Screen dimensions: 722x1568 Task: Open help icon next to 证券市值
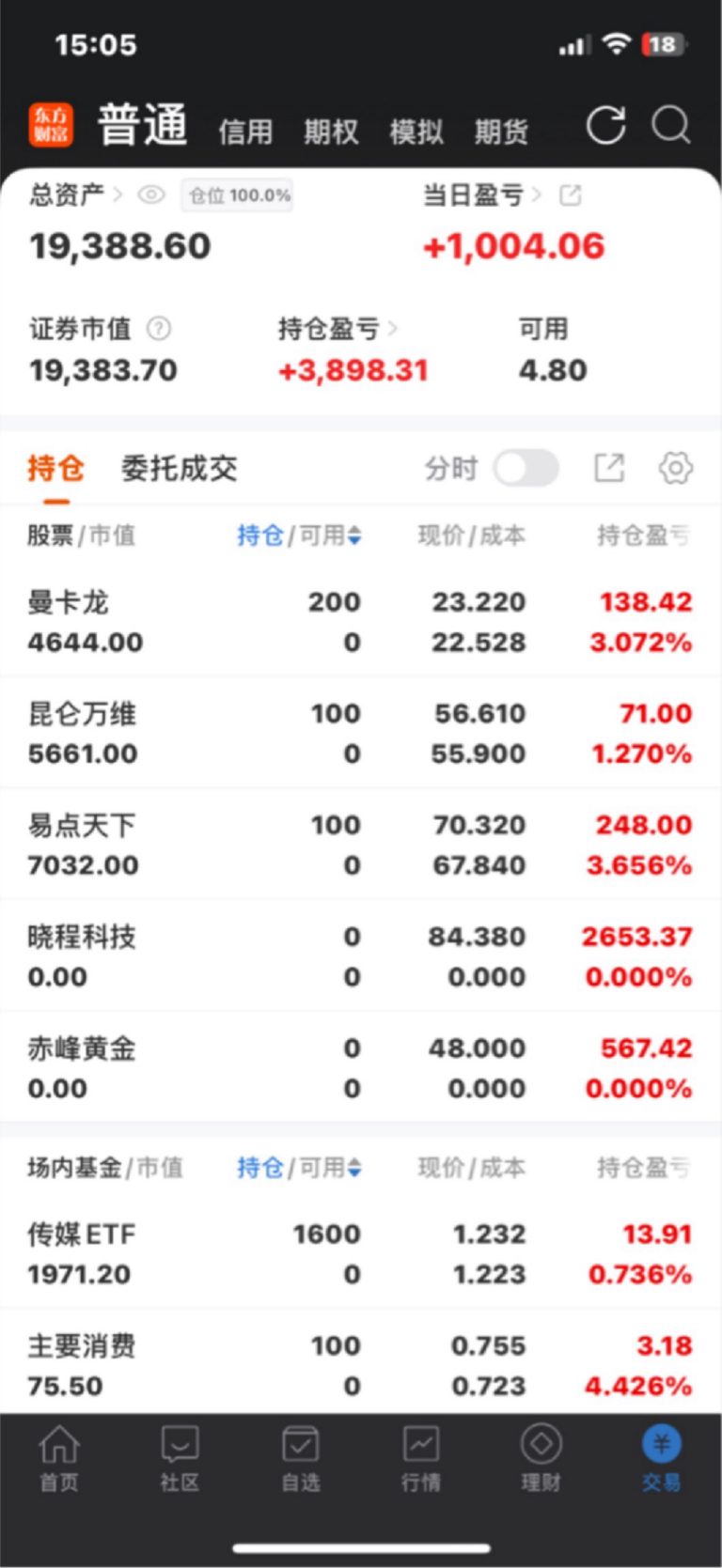point(160,329)
